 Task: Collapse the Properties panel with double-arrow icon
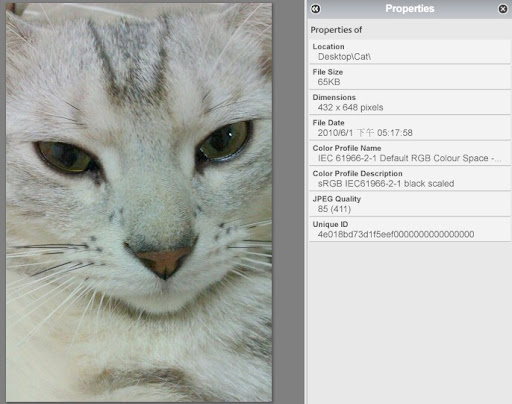315,9
